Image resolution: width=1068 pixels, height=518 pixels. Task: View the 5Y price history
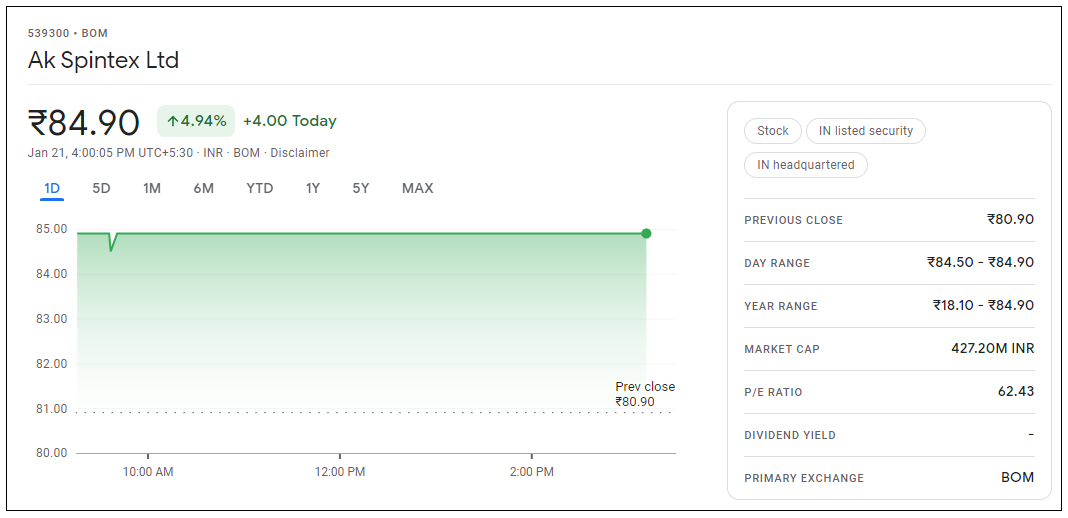point(361,188)
